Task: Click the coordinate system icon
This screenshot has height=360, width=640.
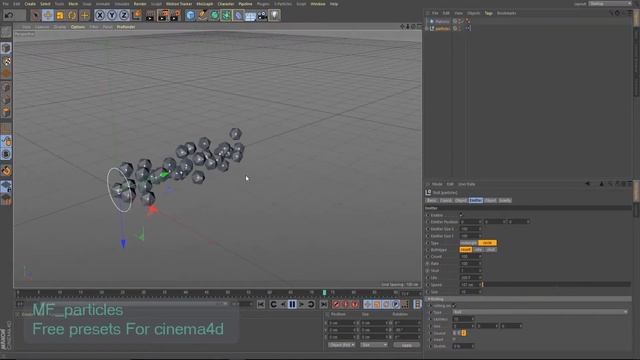Action: tap(137, 16)
